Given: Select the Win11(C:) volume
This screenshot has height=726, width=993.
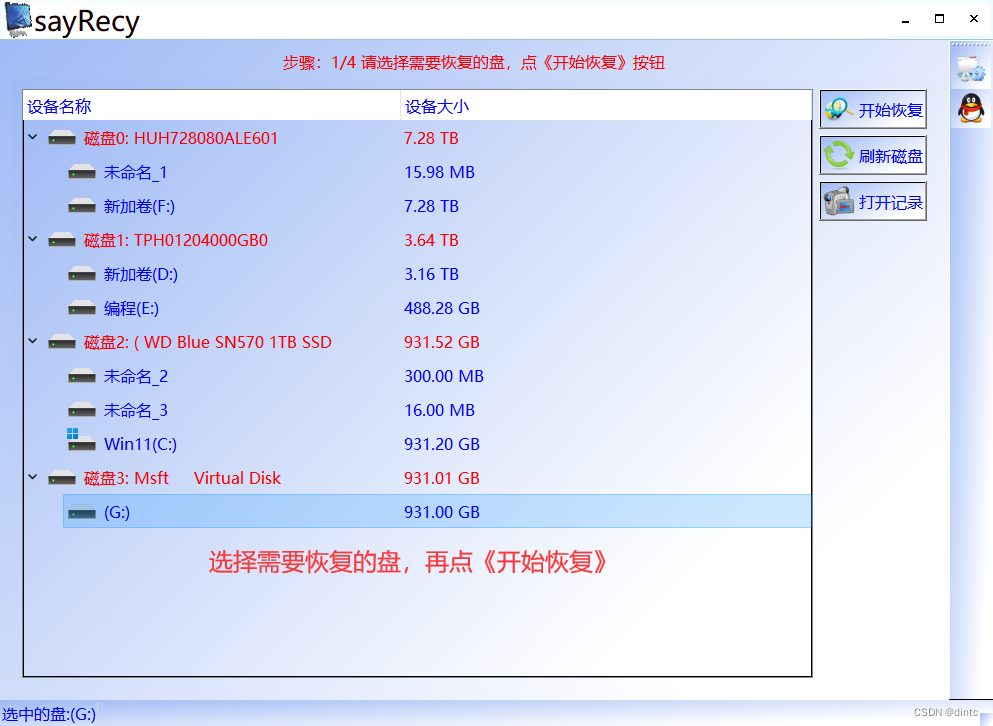Looking at the screenshot, I should pos(141,444).
